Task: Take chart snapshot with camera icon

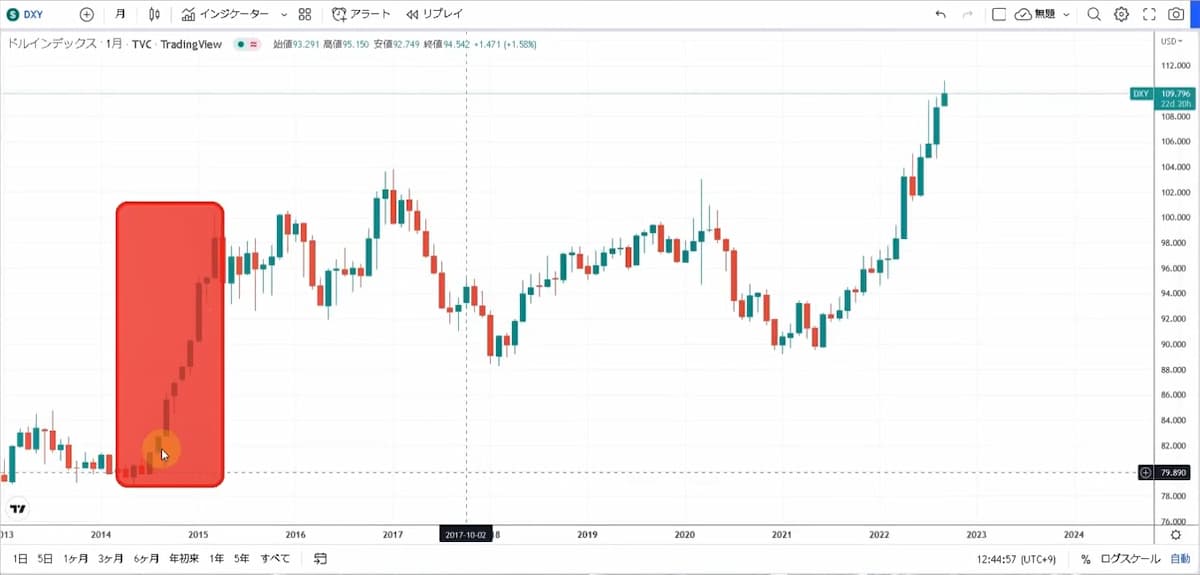Action: (x=1175, y=14)
